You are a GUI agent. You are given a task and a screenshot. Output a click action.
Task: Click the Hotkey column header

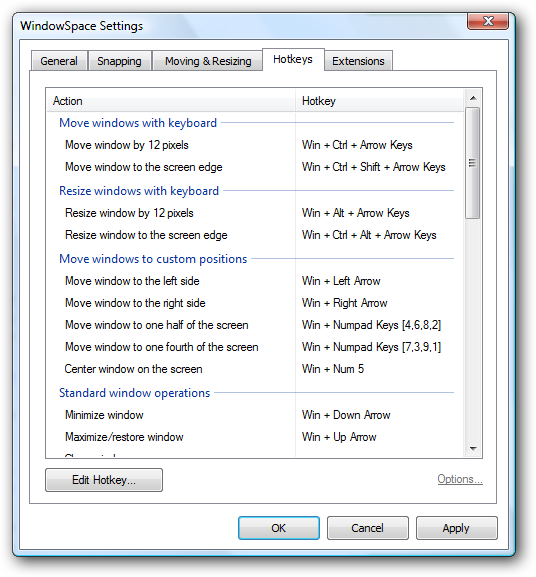point(379,101)
